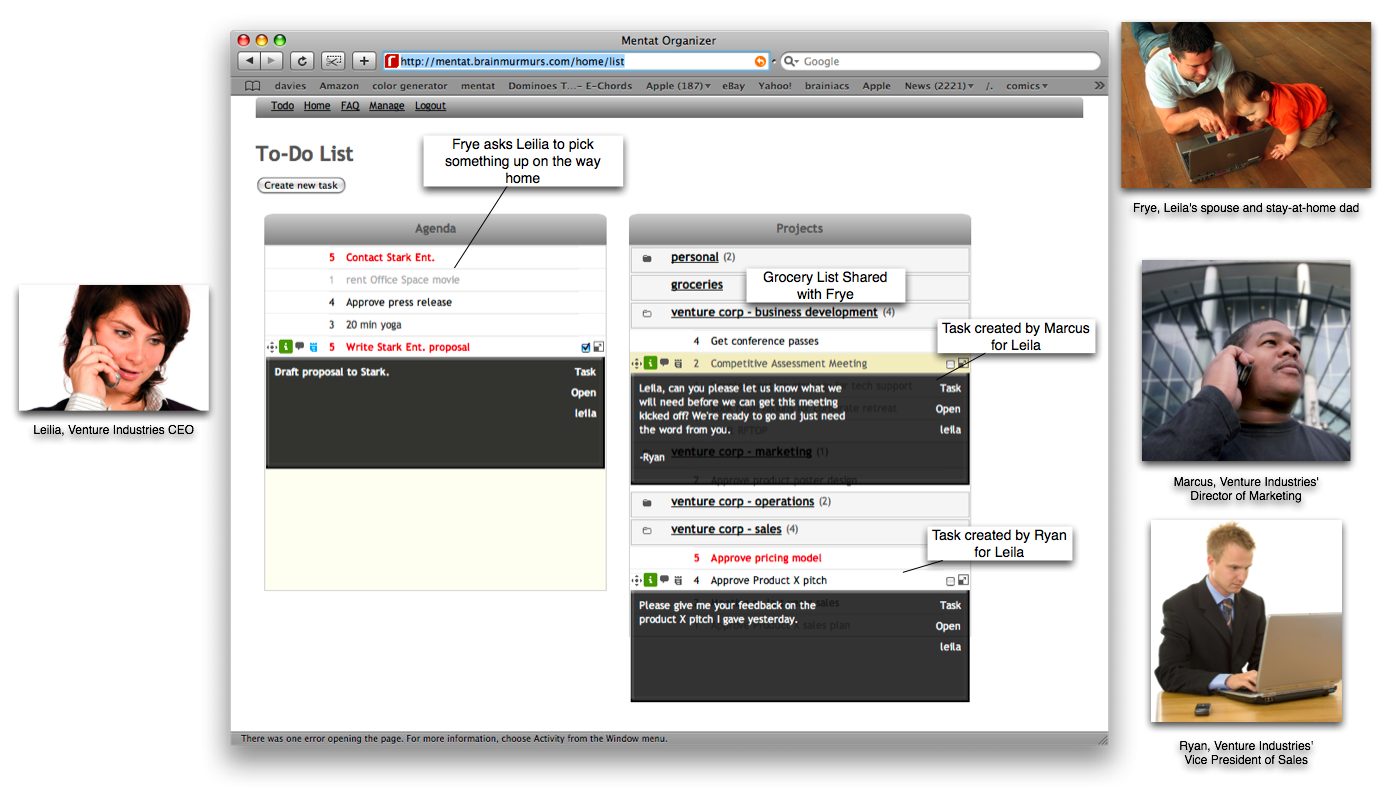Click the address bar URL field

tap(576, 62)
